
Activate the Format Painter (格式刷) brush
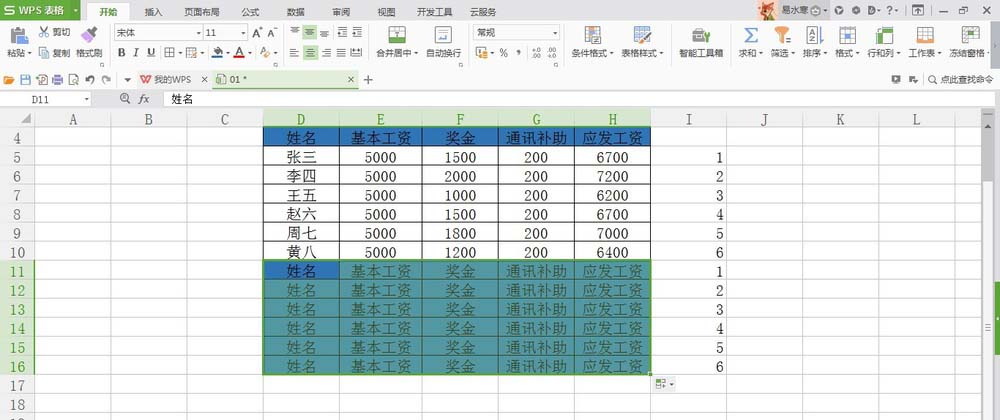coord(89,35)
